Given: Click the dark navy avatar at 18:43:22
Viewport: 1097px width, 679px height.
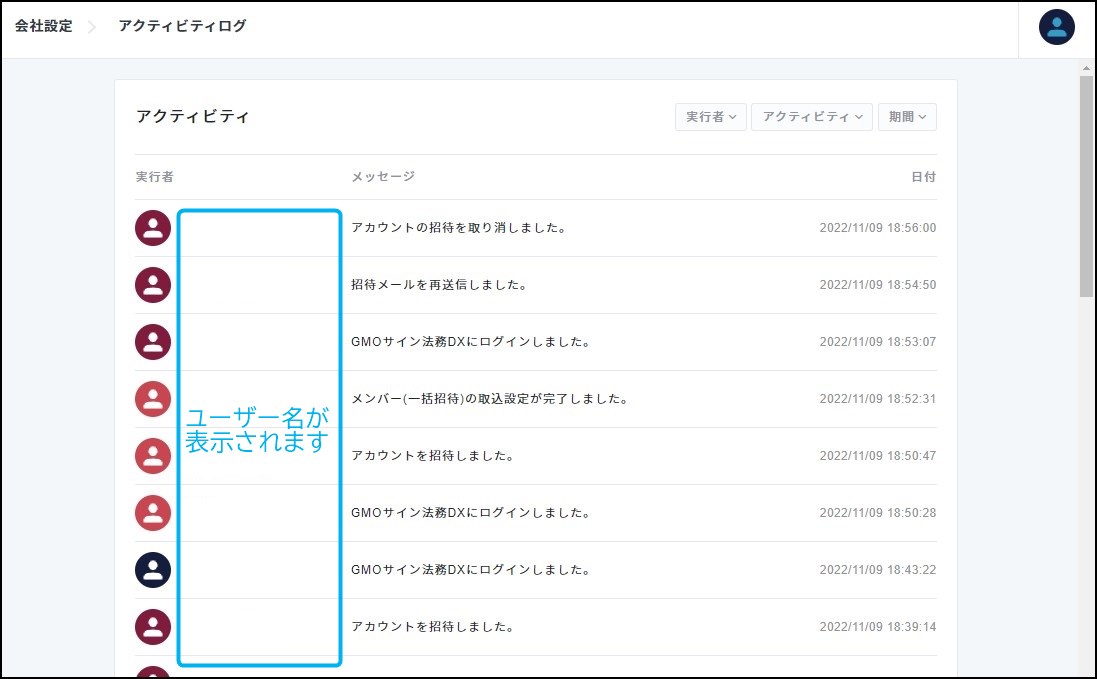Looking at the screenshot, I should [x=153, y=570].
